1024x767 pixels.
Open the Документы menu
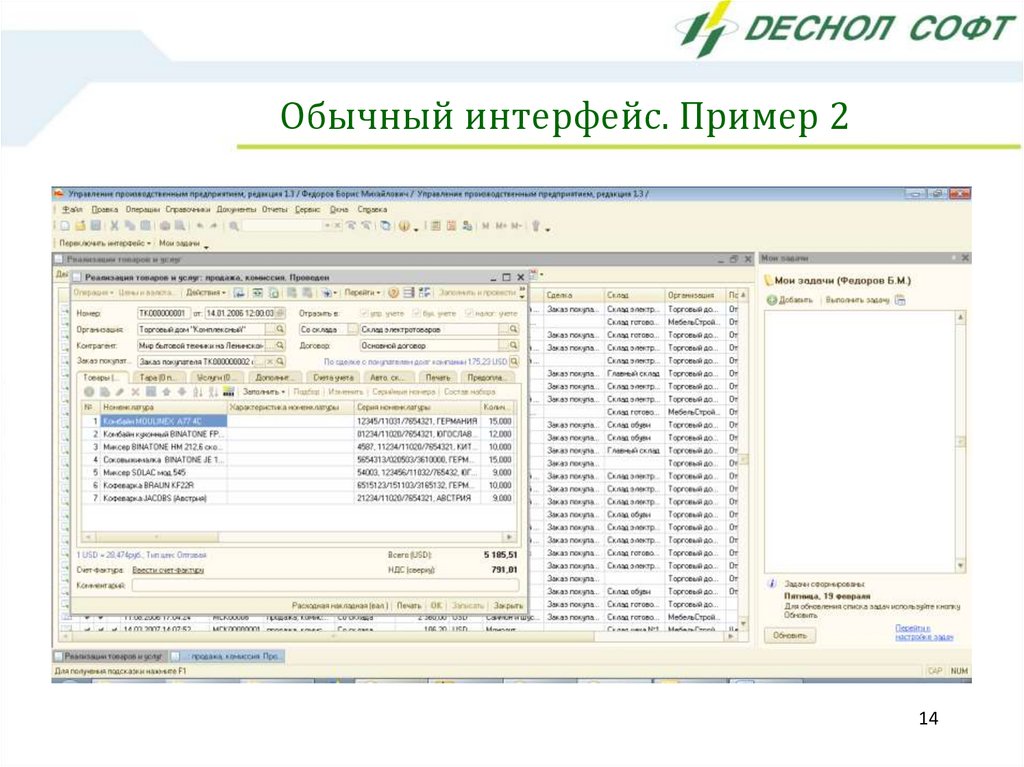236,210
